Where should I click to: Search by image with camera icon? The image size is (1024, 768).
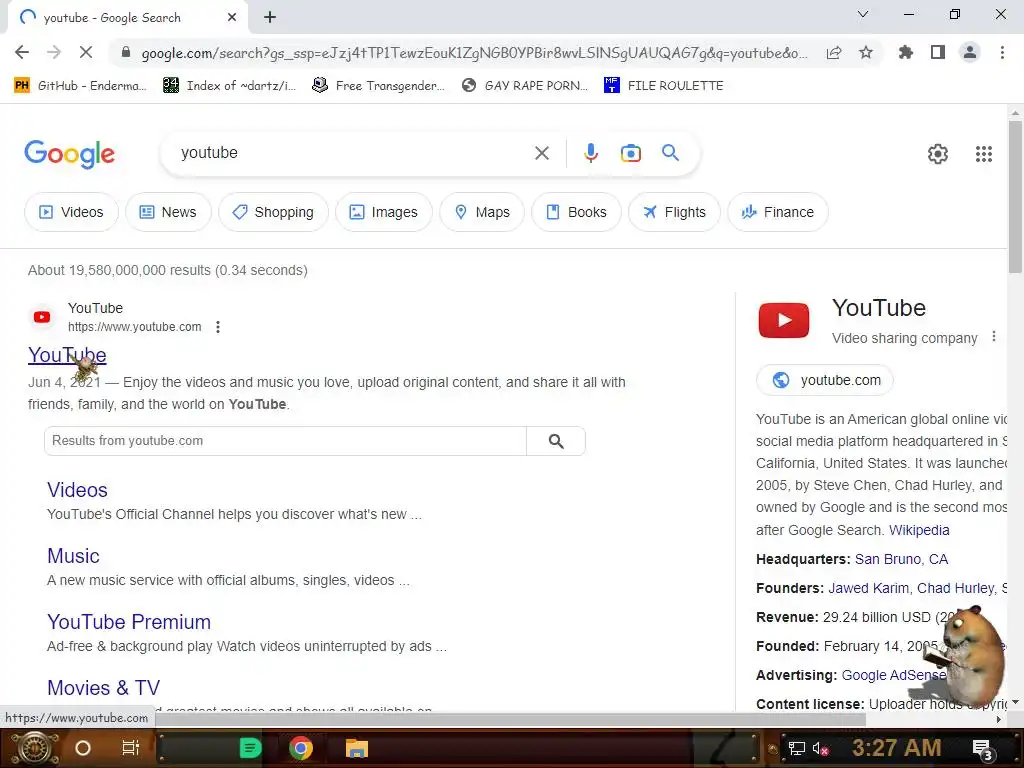630,153
